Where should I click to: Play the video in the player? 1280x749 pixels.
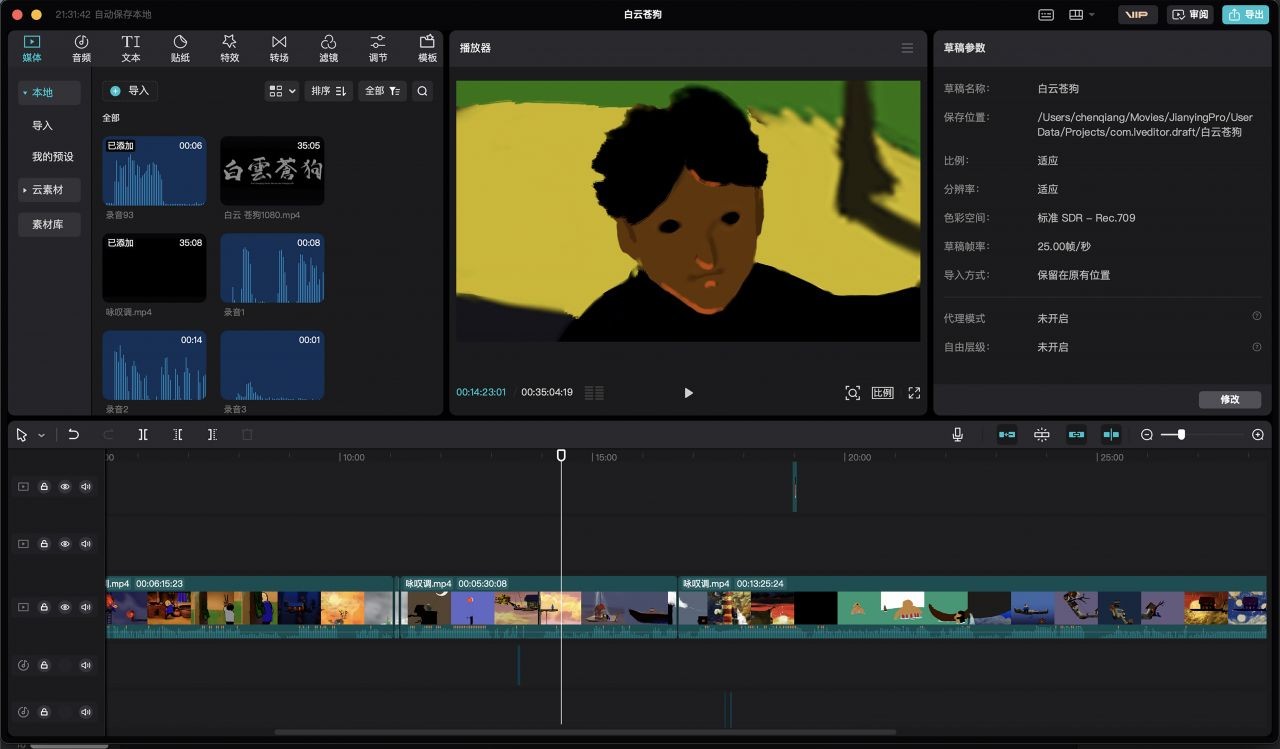coord(688,393)
